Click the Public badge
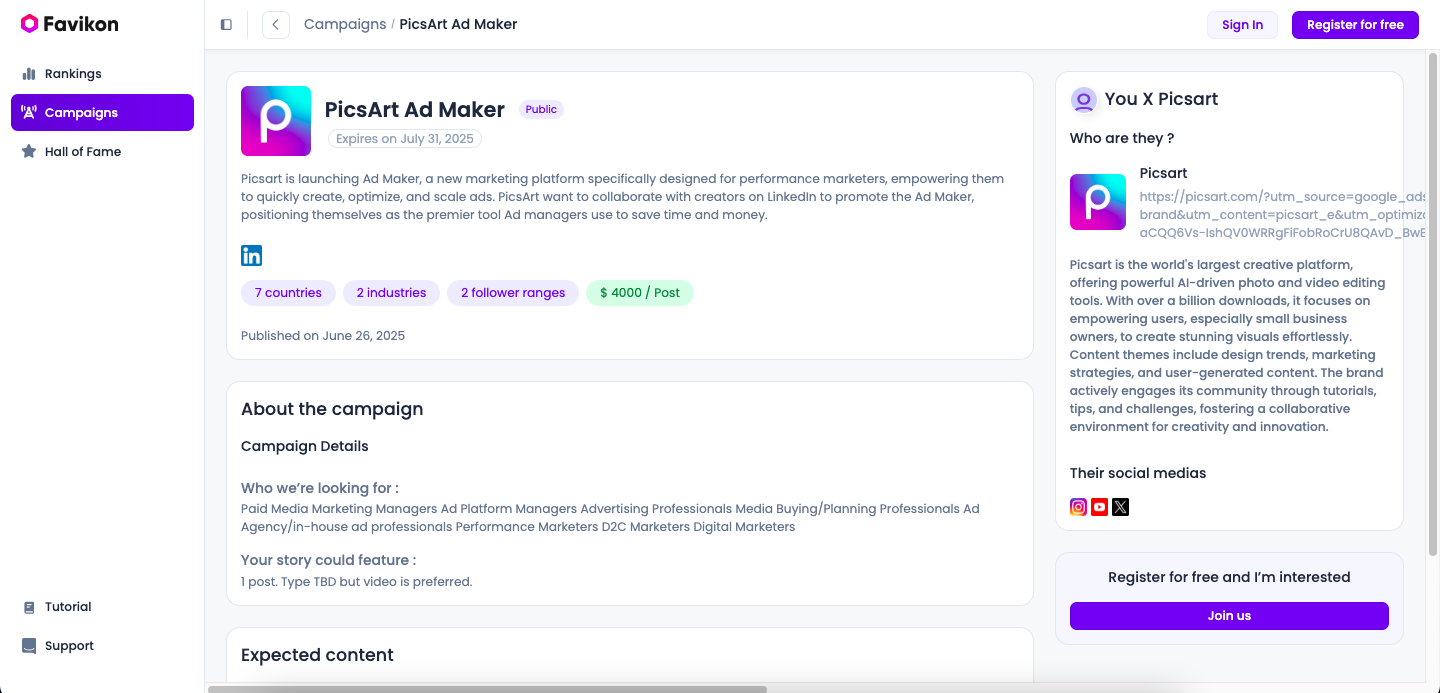The image size is (1440, 693). [541, 110]
